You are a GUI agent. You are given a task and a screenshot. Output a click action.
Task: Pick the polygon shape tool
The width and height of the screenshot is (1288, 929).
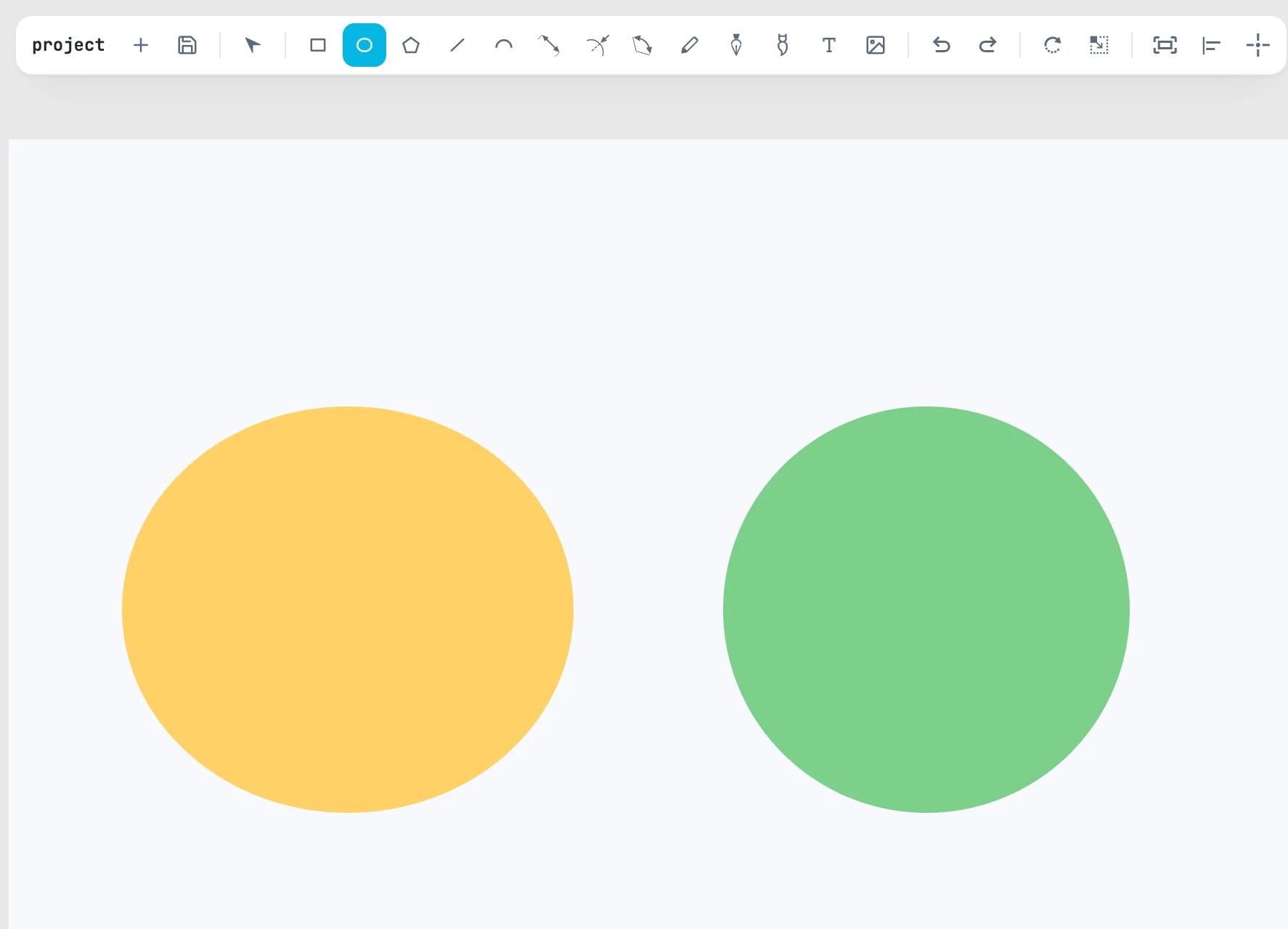(x=411, y=45)
